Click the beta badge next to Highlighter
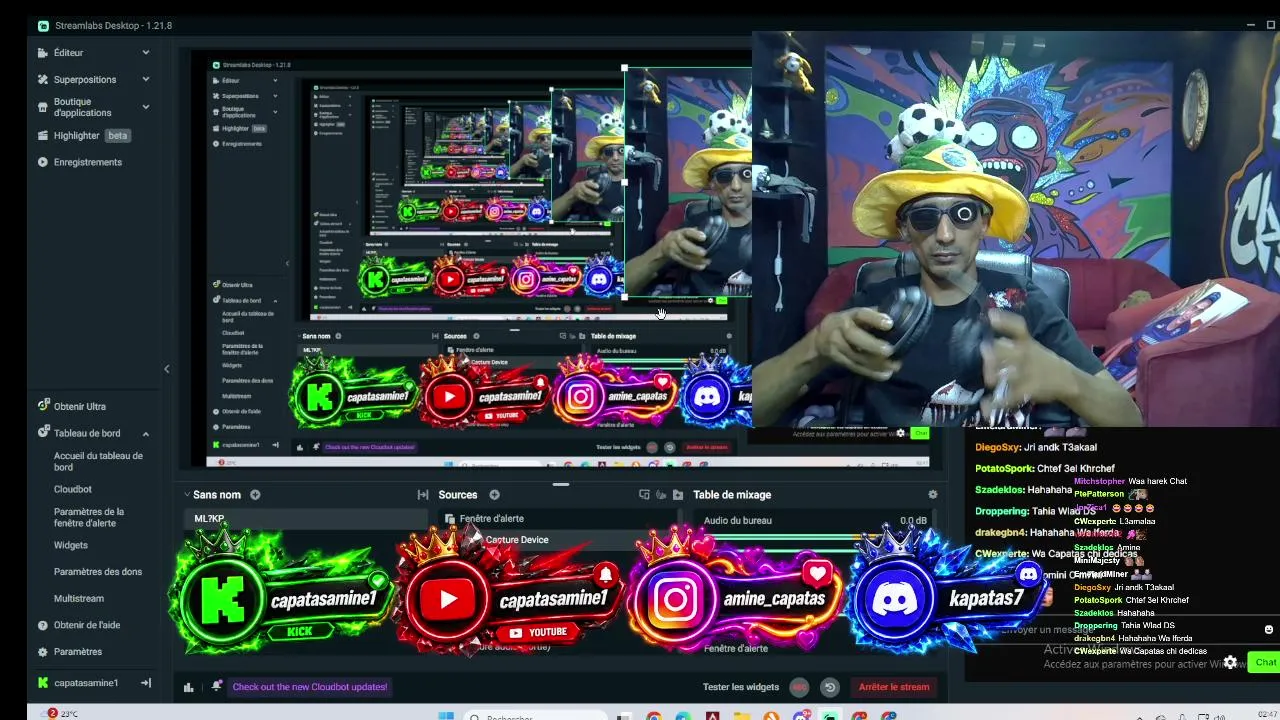 (x=118, y=135)
